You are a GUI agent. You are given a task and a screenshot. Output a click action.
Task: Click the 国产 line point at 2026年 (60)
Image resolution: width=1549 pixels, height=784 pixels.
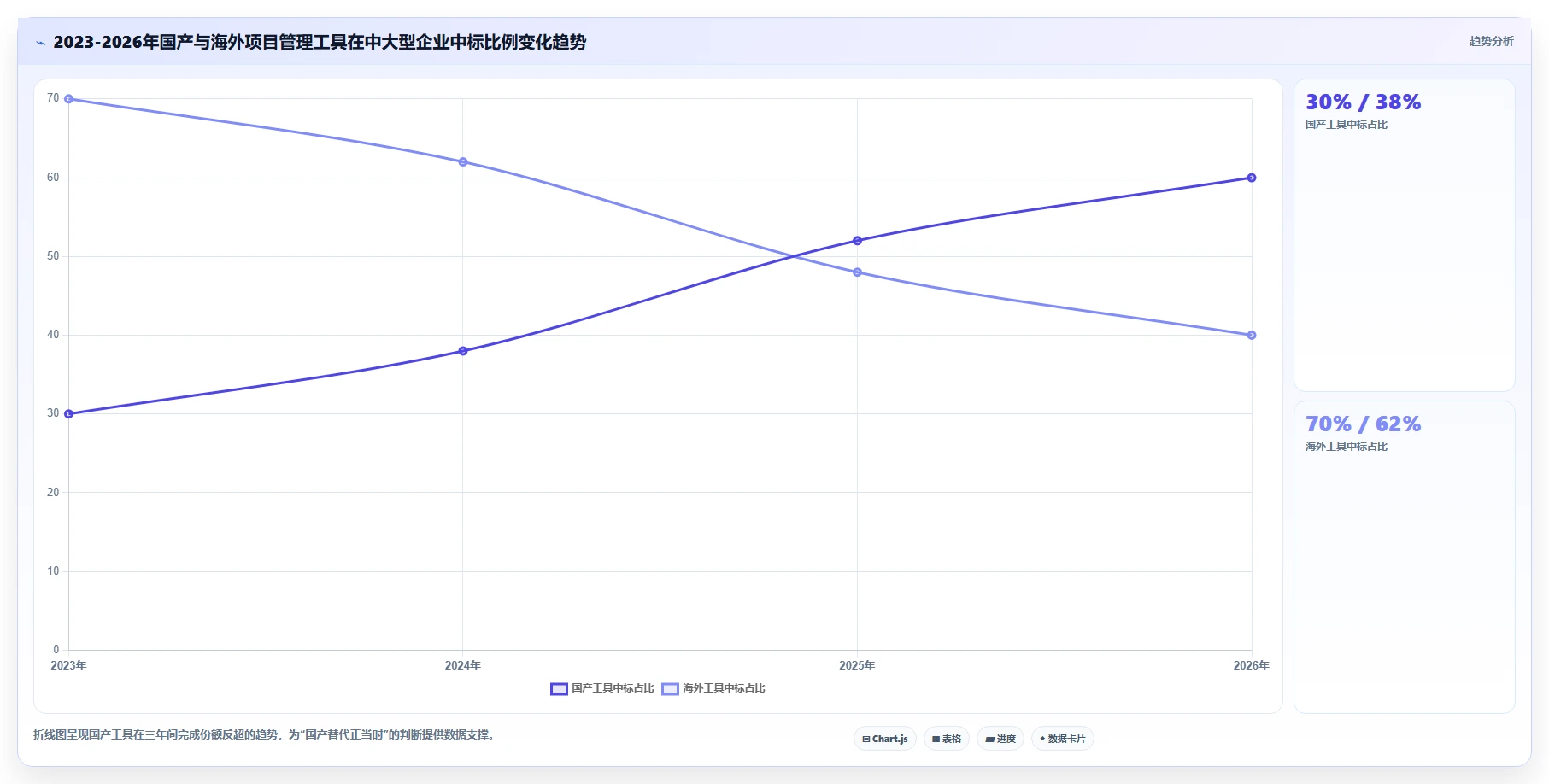pyautogui.click(x=1252, y=178)
